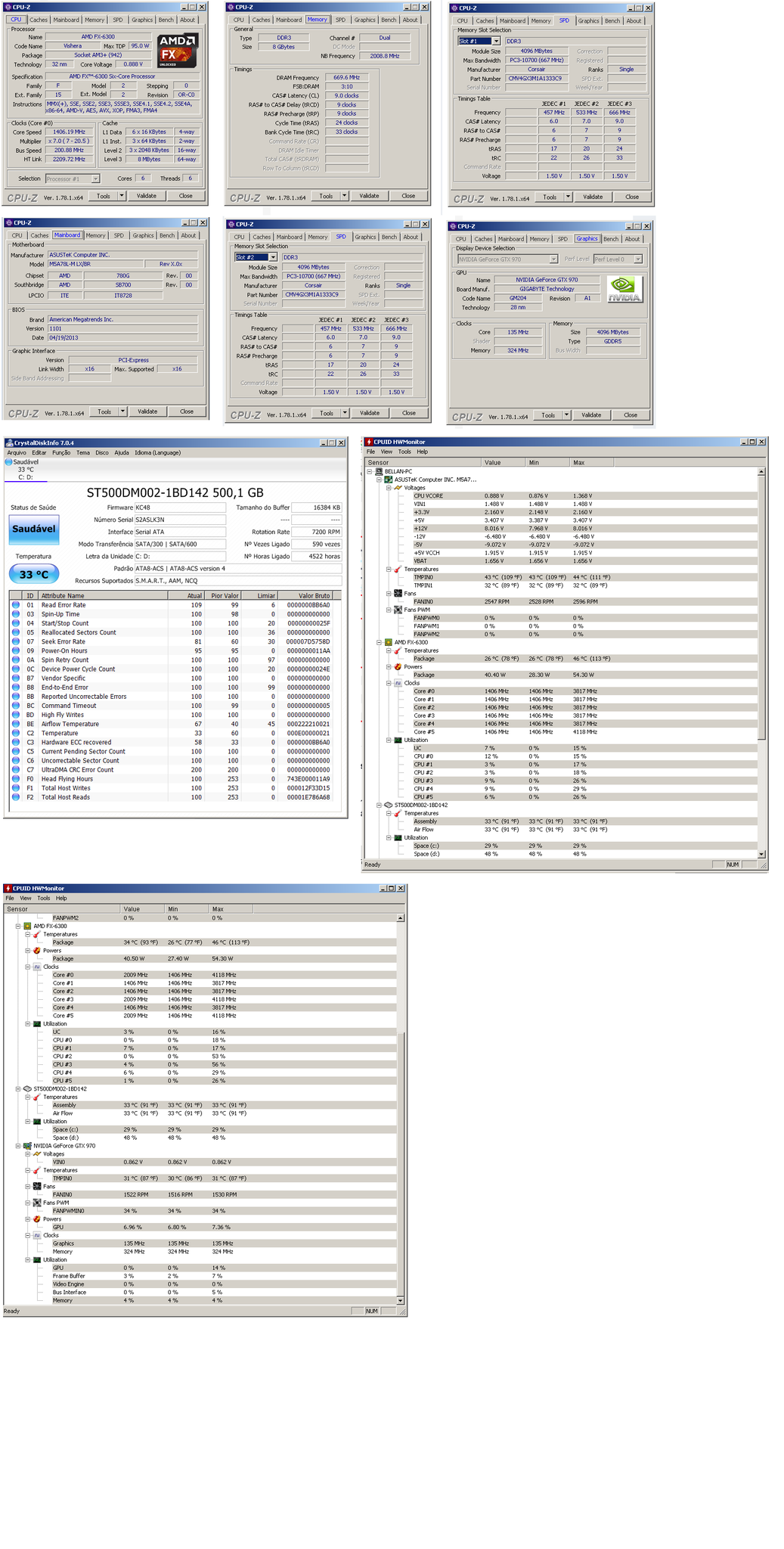Click the Voltages icon under GeForce GTX 970
The image size is (784, 1549).
tap(37, 1154)
